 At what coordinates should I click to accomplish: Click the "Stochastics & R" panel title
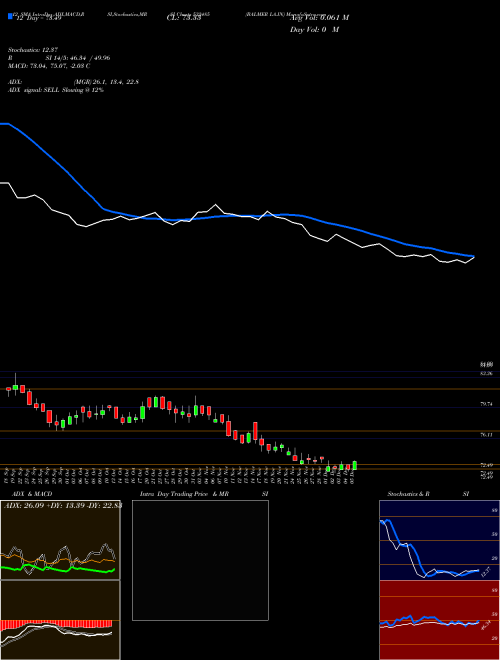coord(408,494)
